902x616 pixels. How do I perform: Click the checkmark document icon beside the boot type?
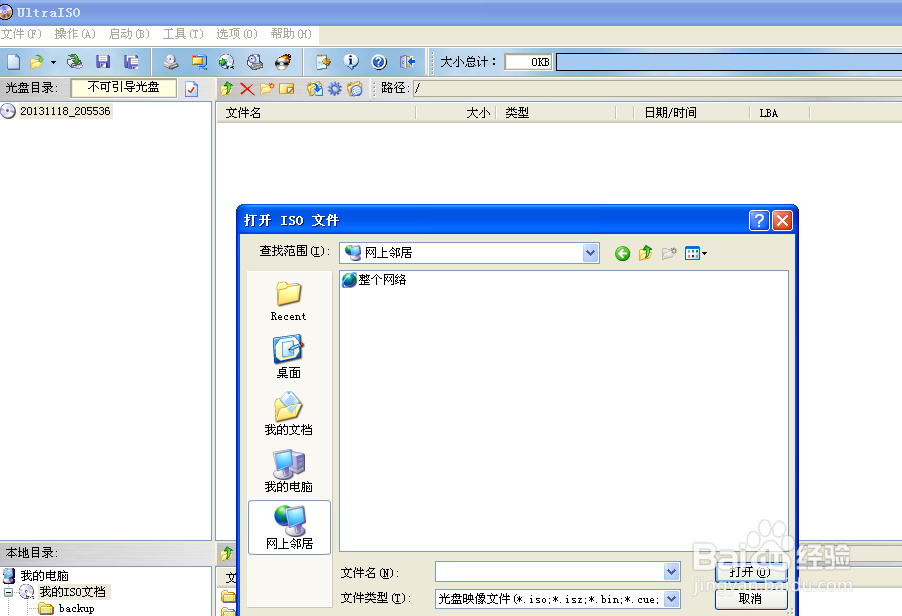[192, 89]
